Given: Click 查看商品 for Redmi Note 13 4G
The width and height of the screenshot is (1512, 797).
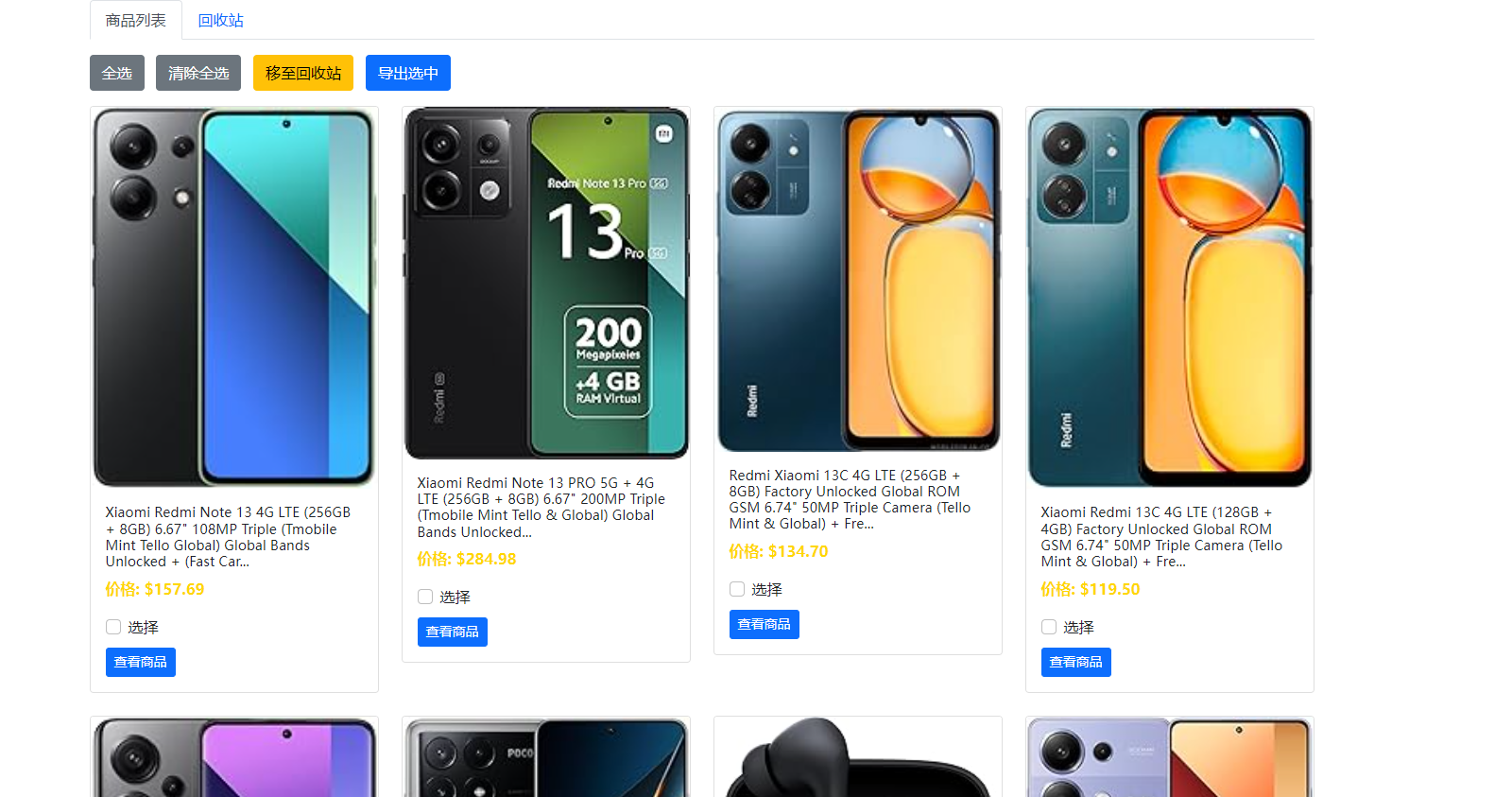Looking at the screenshot, I should (x=140, y=662).
